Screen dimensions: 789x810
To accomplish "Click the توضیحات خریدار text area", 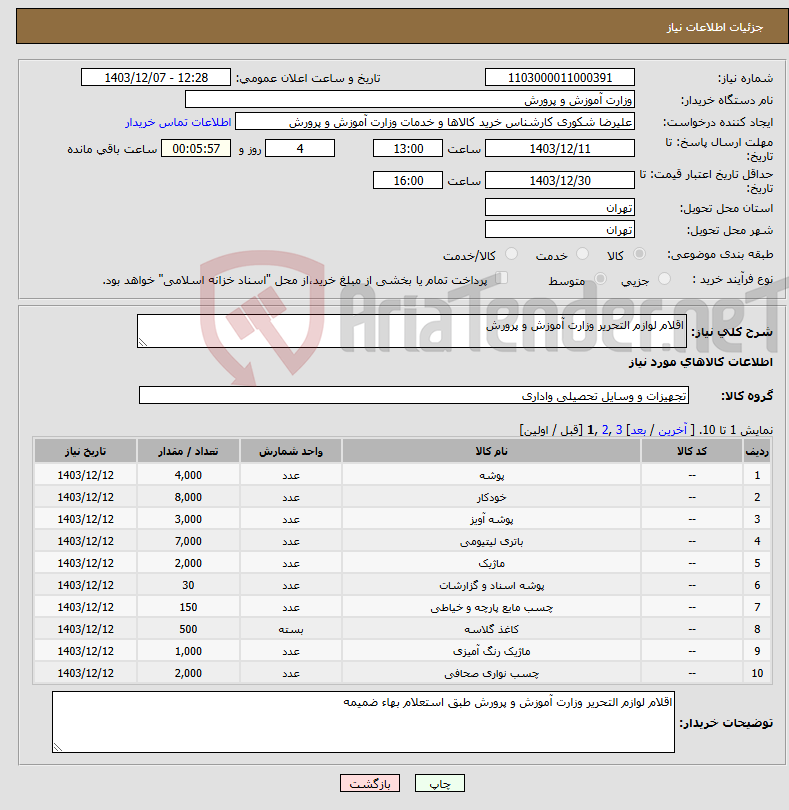I will coord(363,722).
